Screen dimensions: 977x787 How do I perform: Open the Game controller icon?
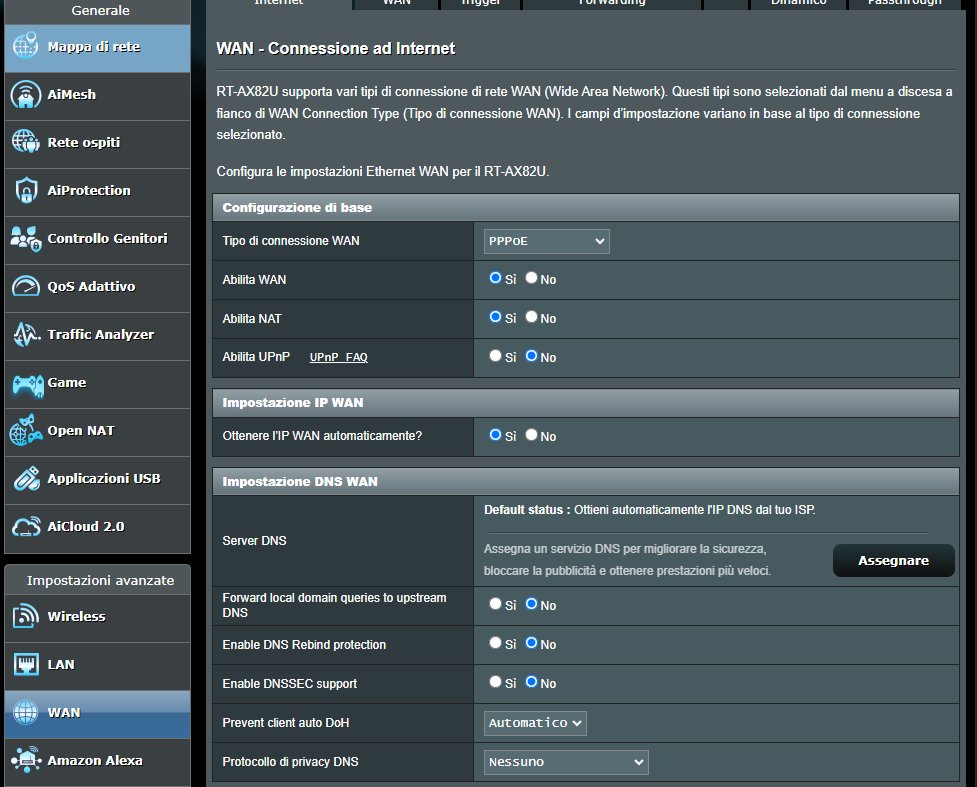pyautogui.click(x=27, y=384)
